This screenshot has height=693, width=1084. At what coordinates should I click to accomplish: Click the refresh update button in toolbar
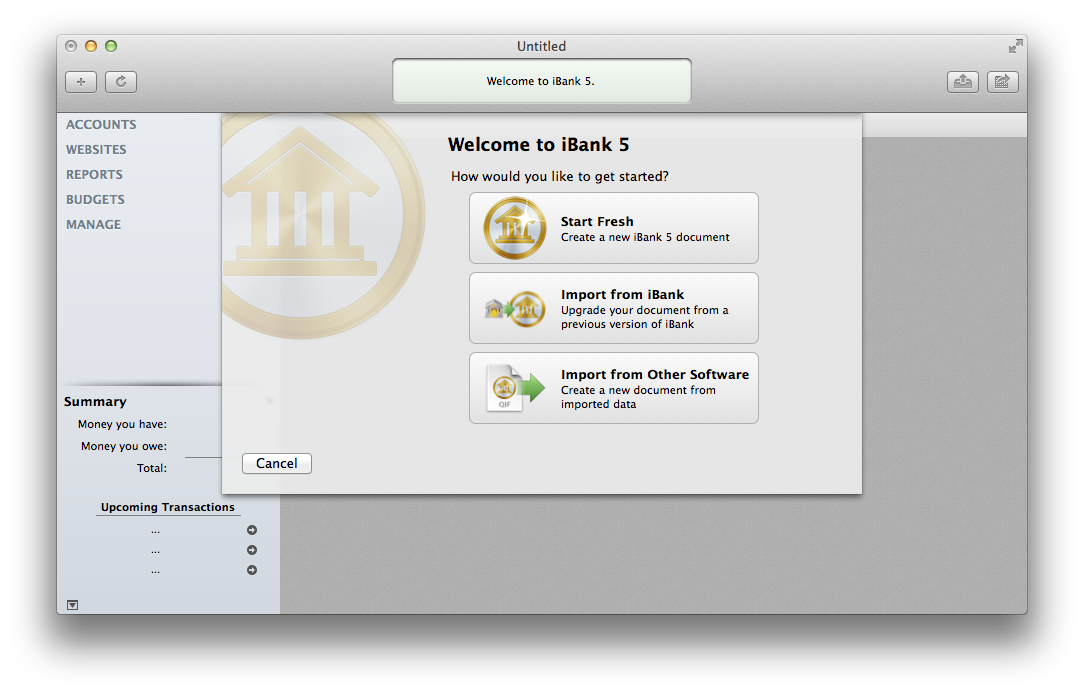tap(121, 82)
